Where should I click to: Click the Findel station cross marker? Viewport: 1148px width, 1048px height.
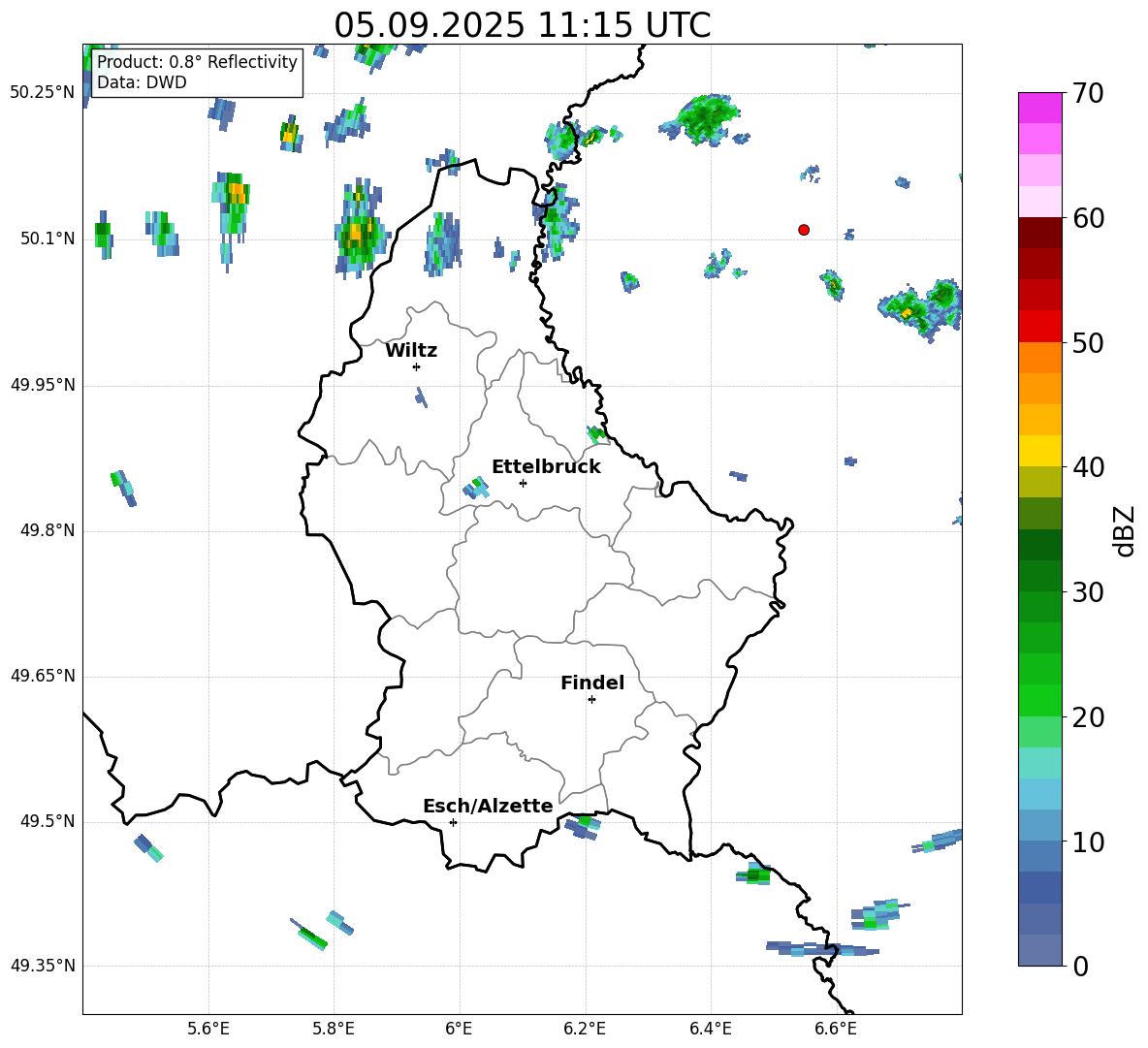(591, 699)
